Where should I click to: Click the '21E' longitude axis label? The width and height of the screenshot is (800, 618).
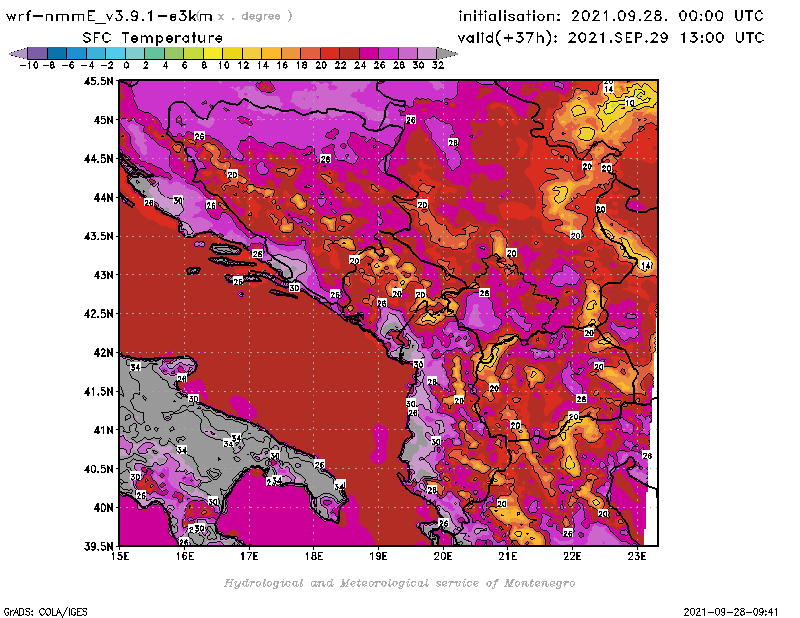click(508, 556)
